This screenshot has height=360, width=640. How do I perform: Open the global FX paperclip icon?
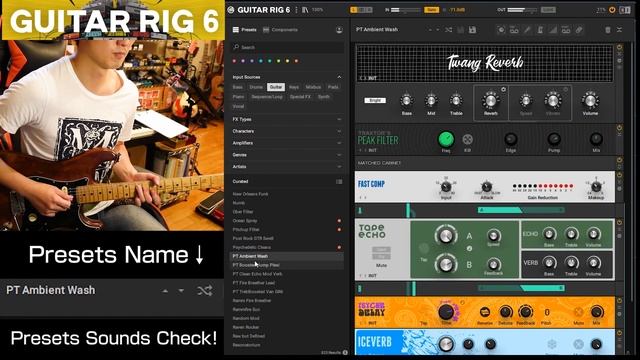tap(579, 30)
